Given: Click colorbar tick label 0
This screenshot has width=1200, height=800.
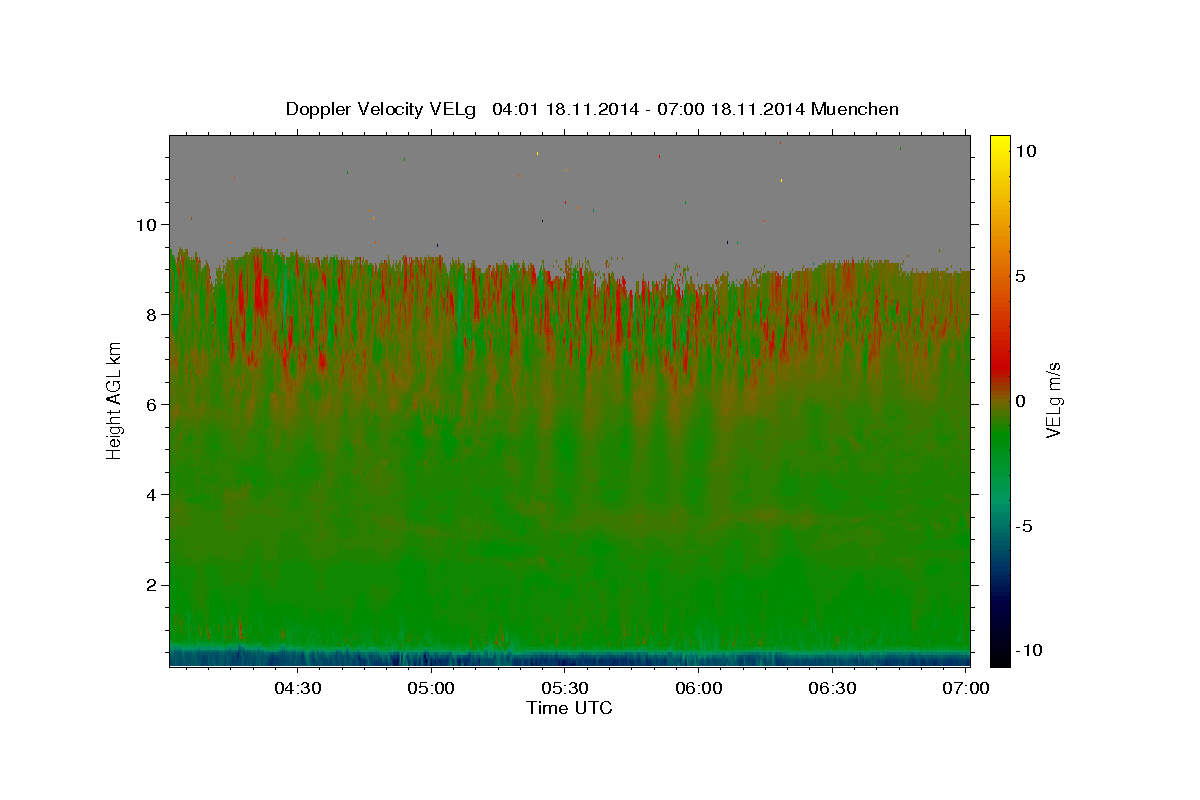Looking at the screenshot, I should tap(1020, 400).
